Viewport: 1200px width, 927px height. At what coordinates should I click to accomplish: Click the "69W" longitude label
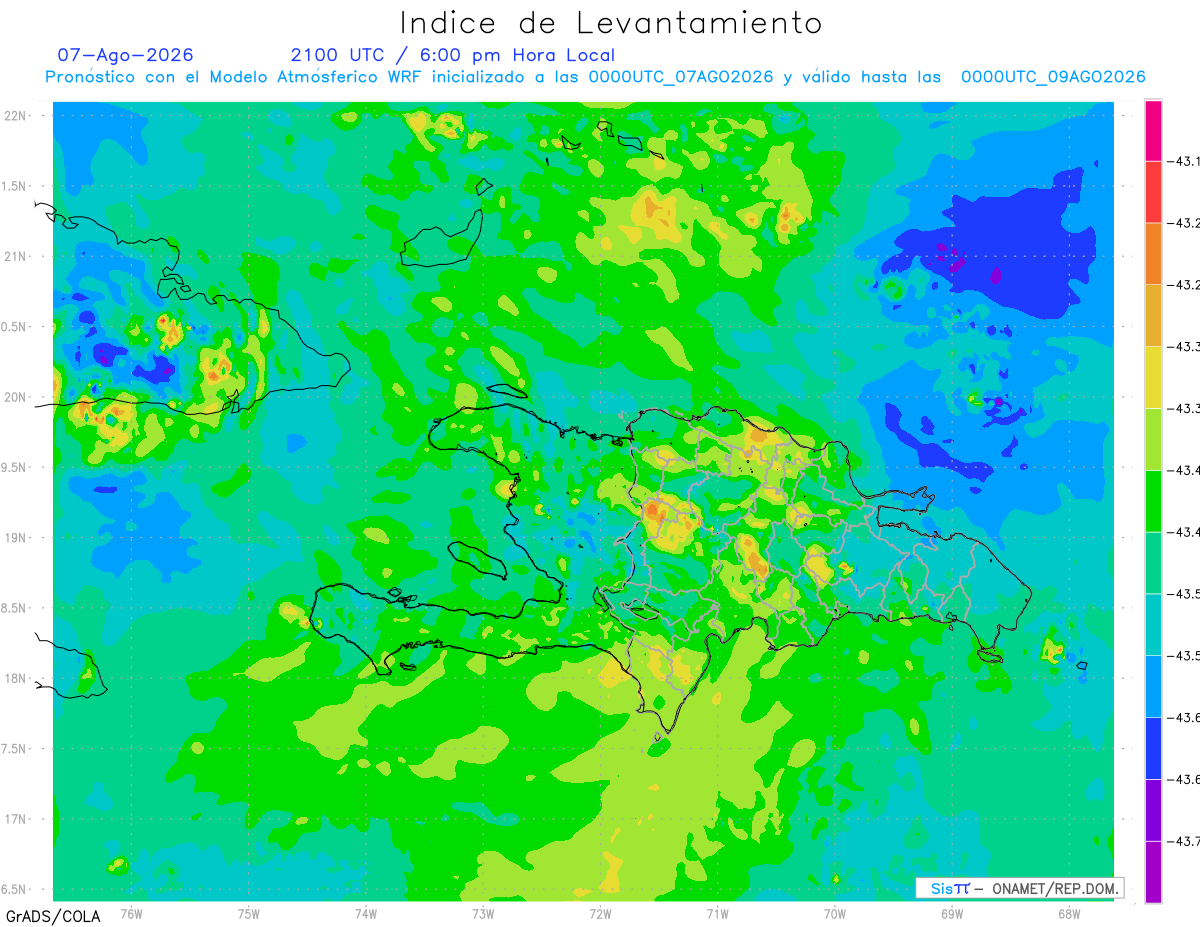951,914
